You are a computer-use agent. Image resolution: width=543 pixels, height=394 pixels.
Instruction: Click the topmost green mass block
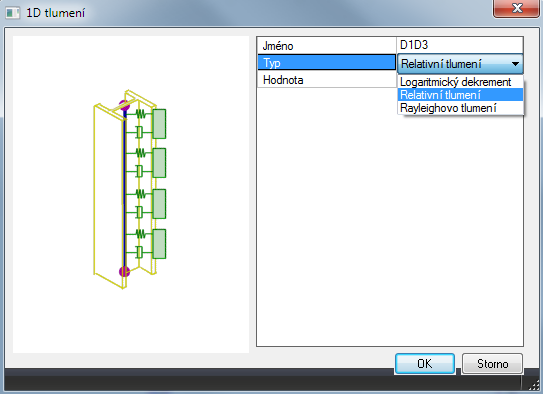pyautogui.click(x=159, y=124)
